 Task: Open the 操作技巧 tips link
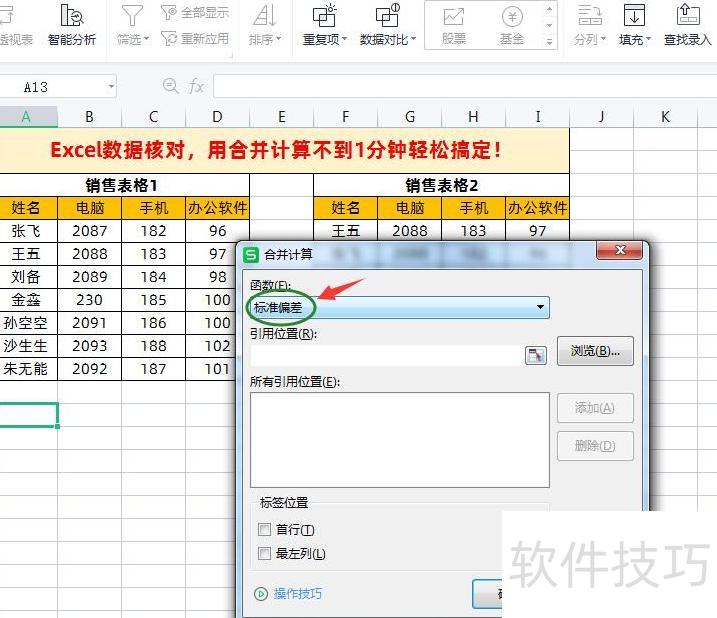[x=297, y=594]
